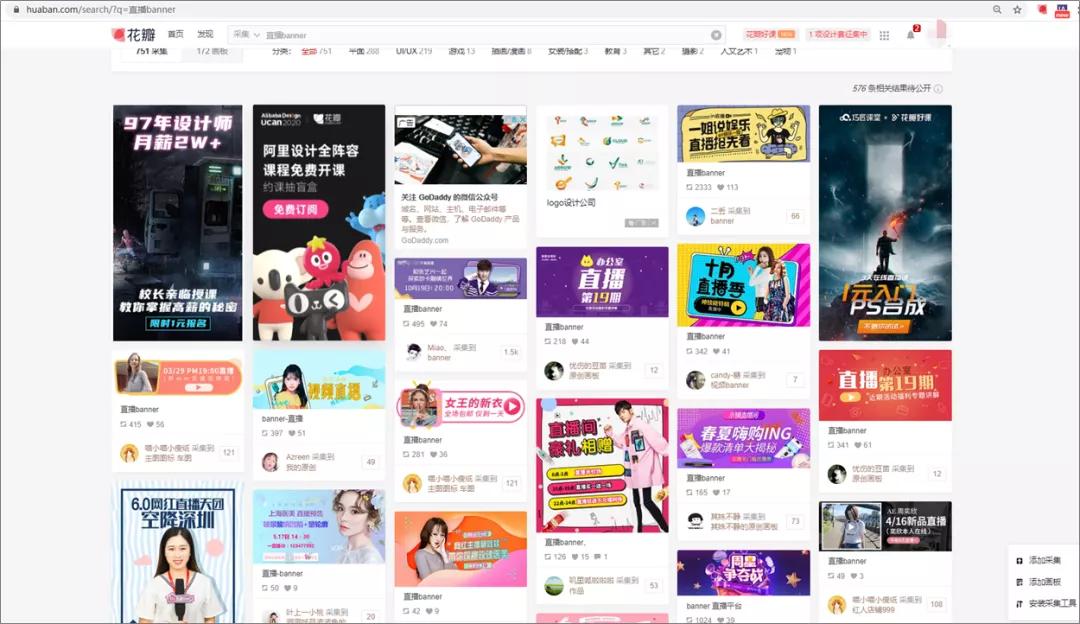The image size is (1080, 624).
Task: Click the 添加采集 pin icon in floating menu
Action: pyautogui.click(x=1019, y=561)
